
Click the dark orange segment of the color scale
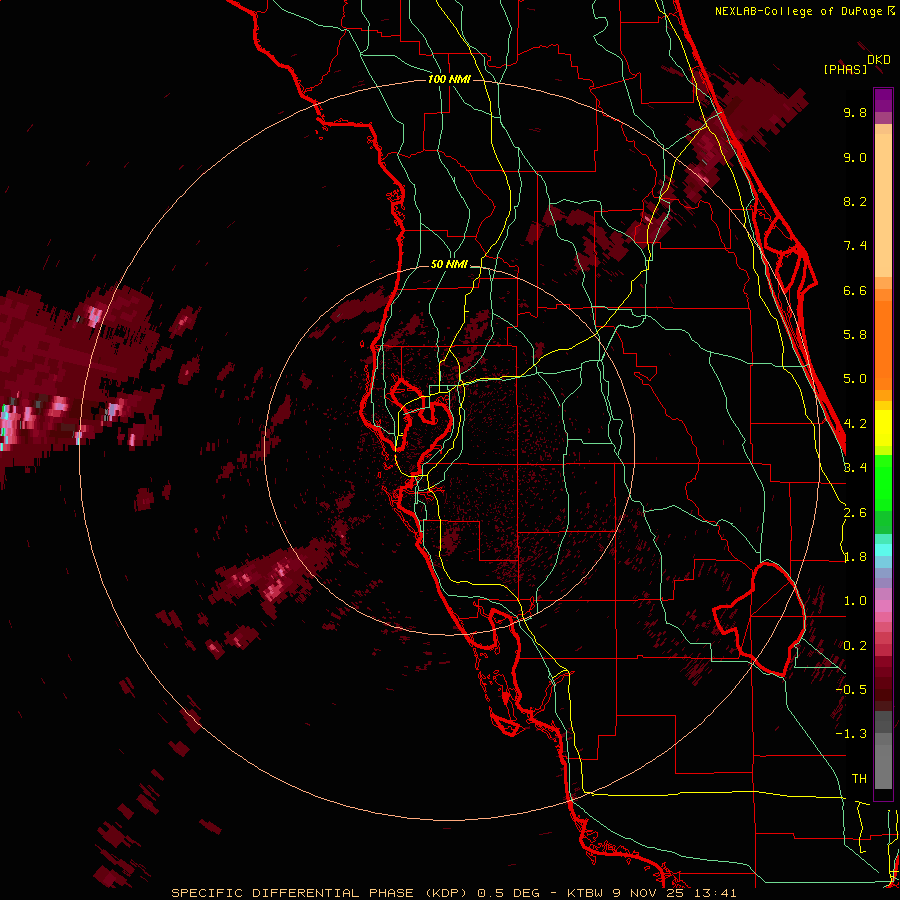pos(883,344)
